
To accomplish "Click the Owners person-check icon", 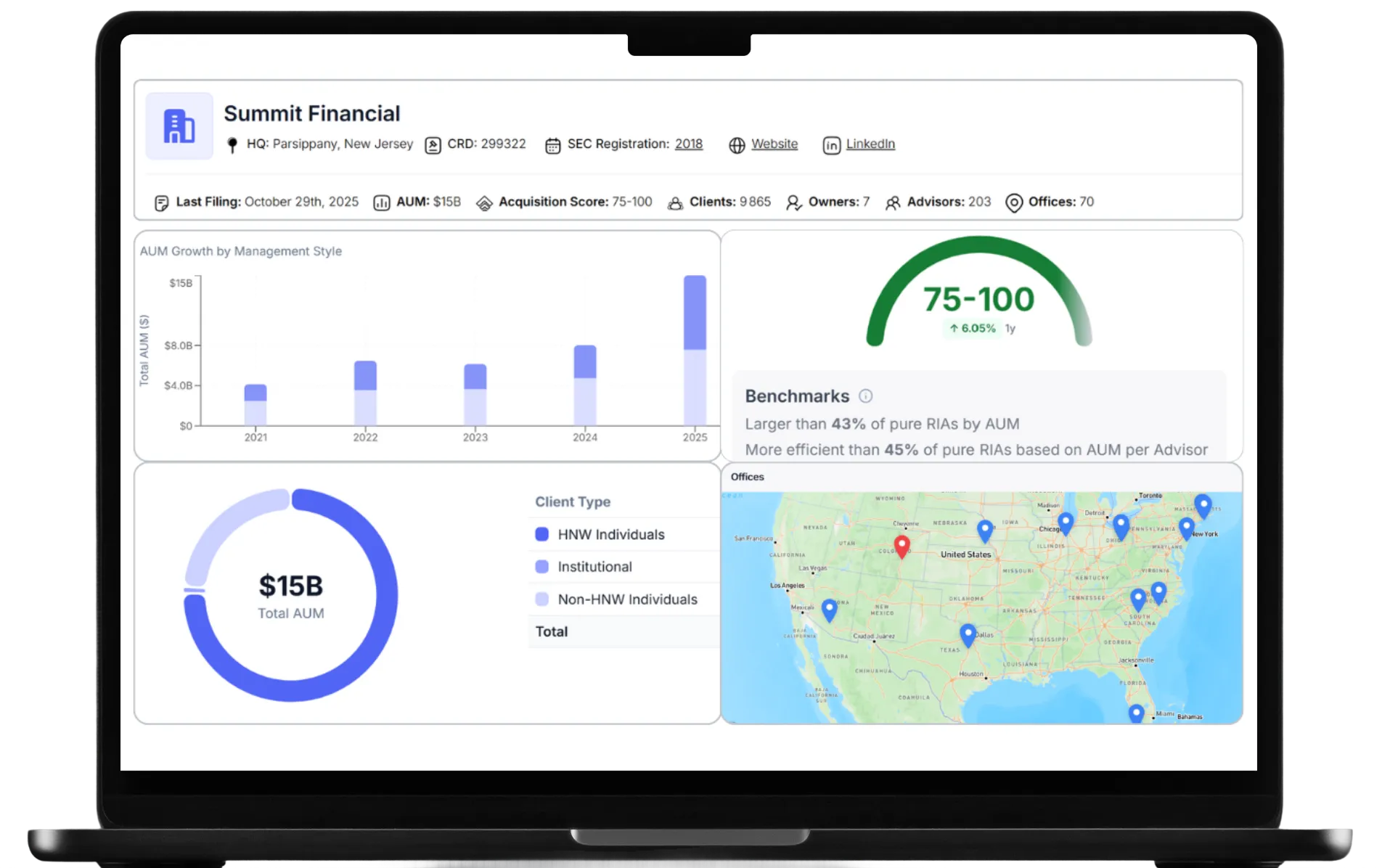I will [x=794, y=203].
